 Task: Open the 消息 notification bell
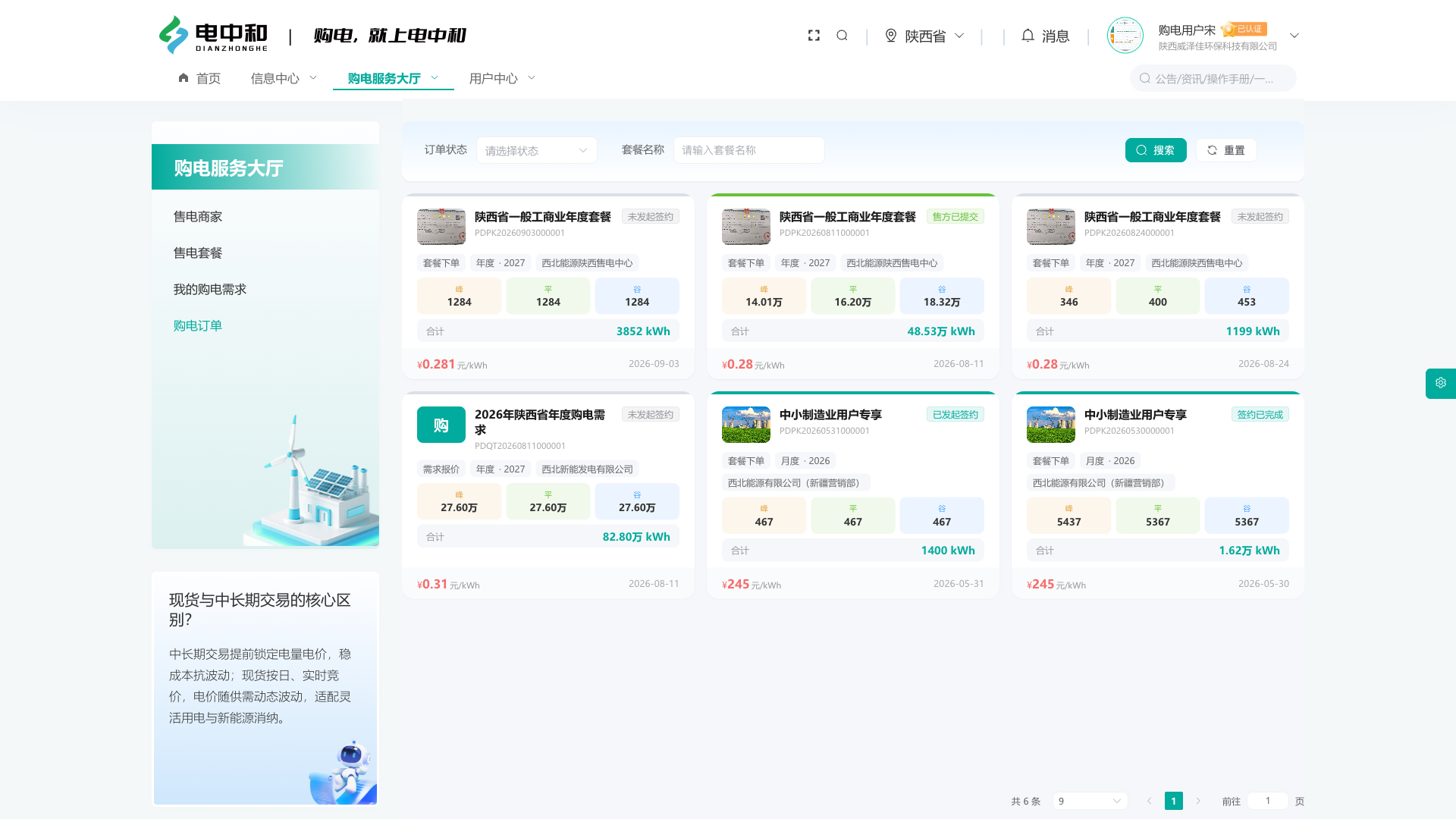(1028, 36)
